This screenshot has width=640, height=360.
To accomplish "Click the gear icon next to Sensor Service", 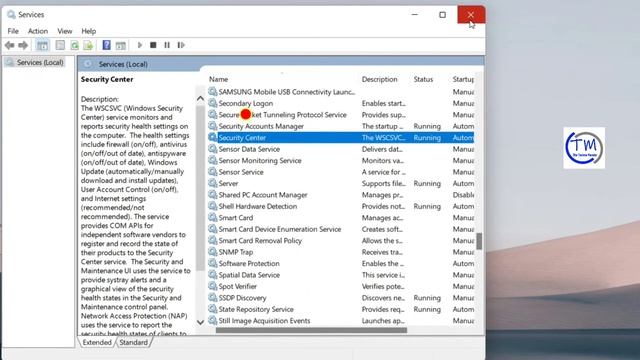I will click(213, 172).
